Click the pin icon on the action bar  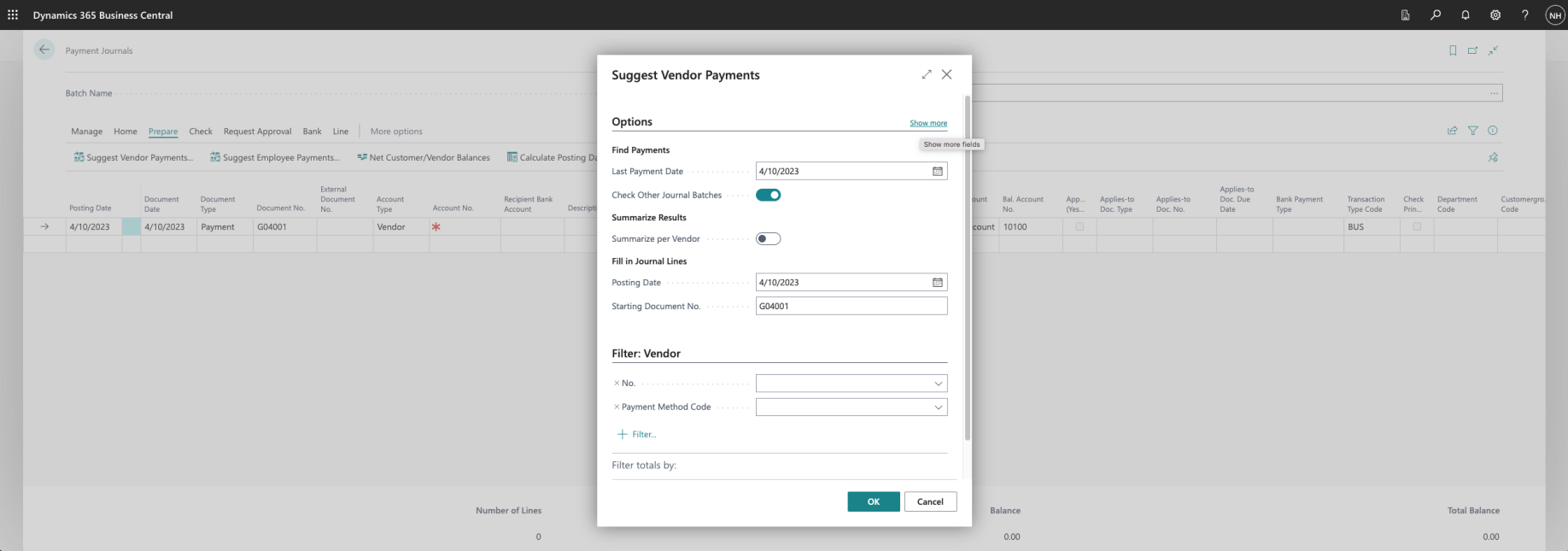click(1493, 157)
